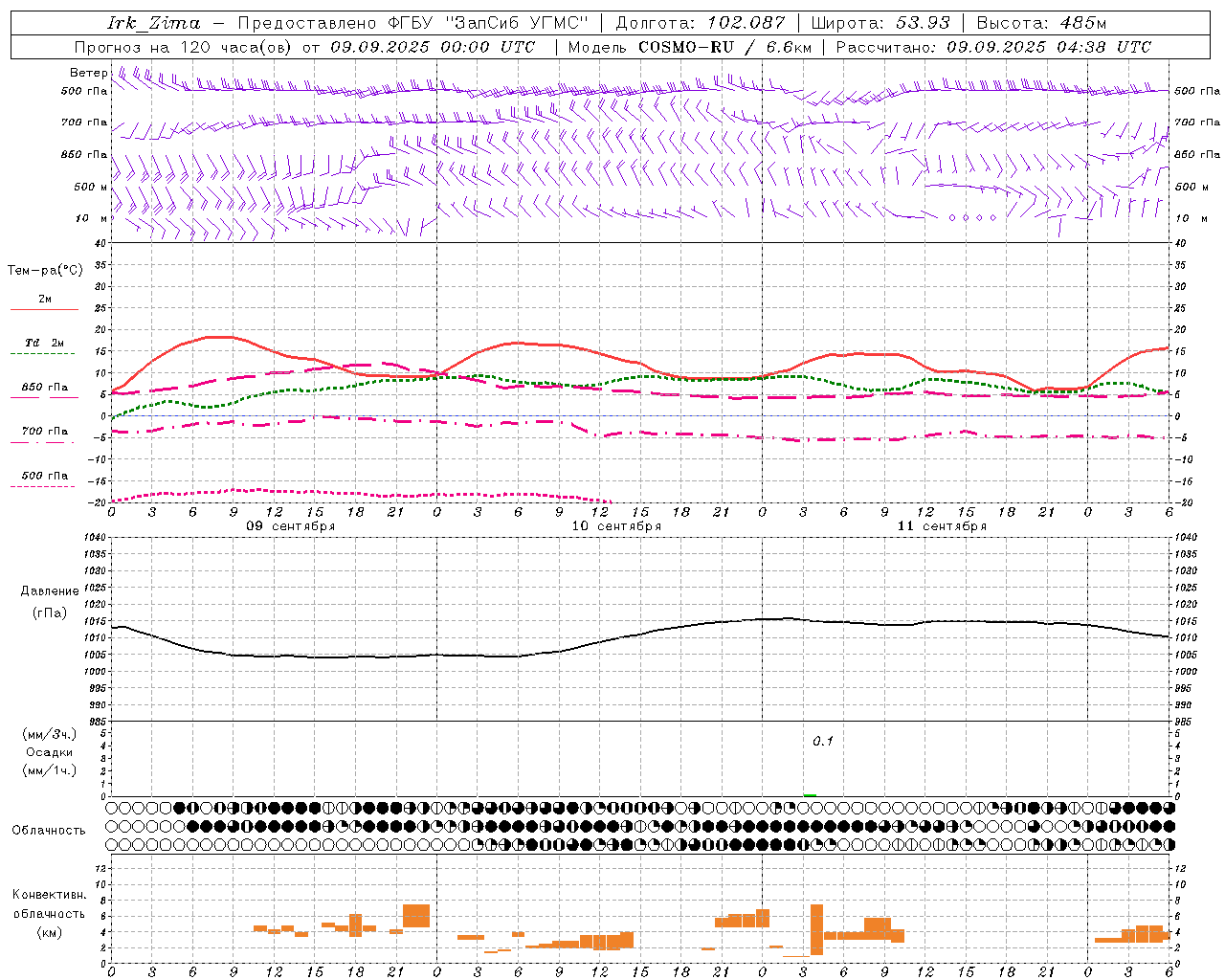Screen dimensions: 1225x980
Task: Click the "(мм/1ч.)" precipitation unit label
Action: (50, 770)
